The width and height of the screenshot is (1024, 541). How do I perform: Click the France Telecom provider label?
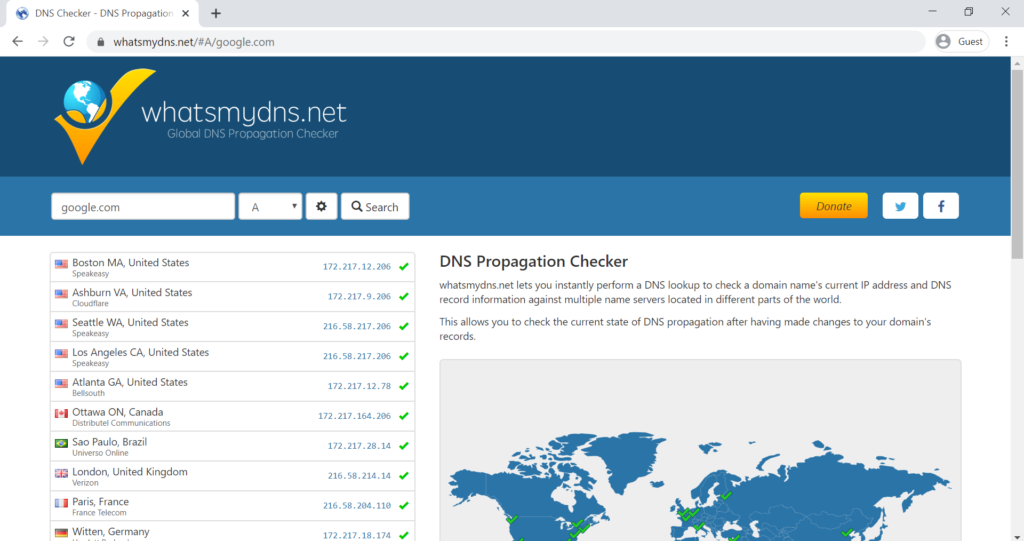click(x=99, y=513)
